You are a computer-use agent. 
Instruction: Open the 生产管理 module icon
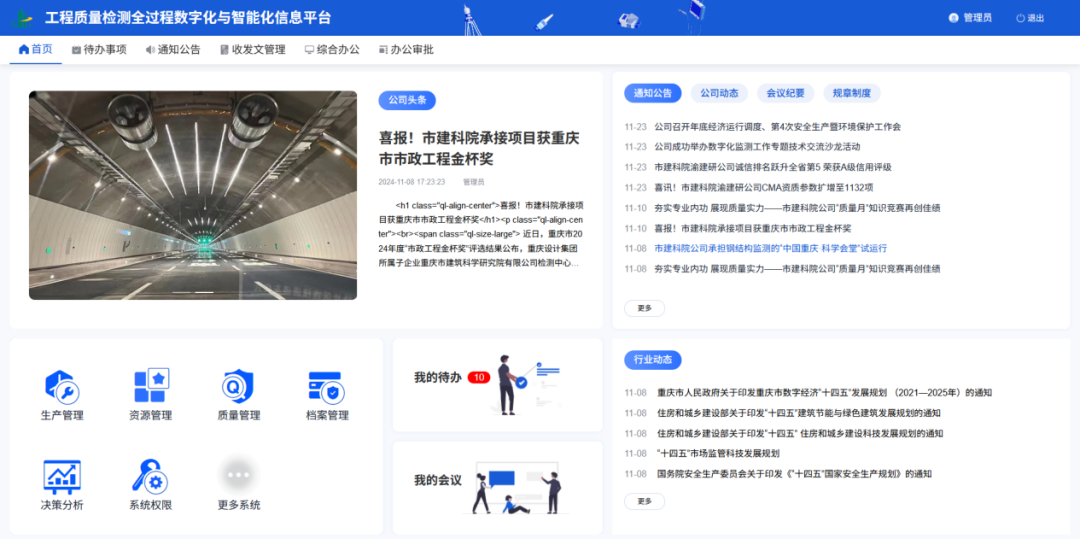click(x=62, y=386)
